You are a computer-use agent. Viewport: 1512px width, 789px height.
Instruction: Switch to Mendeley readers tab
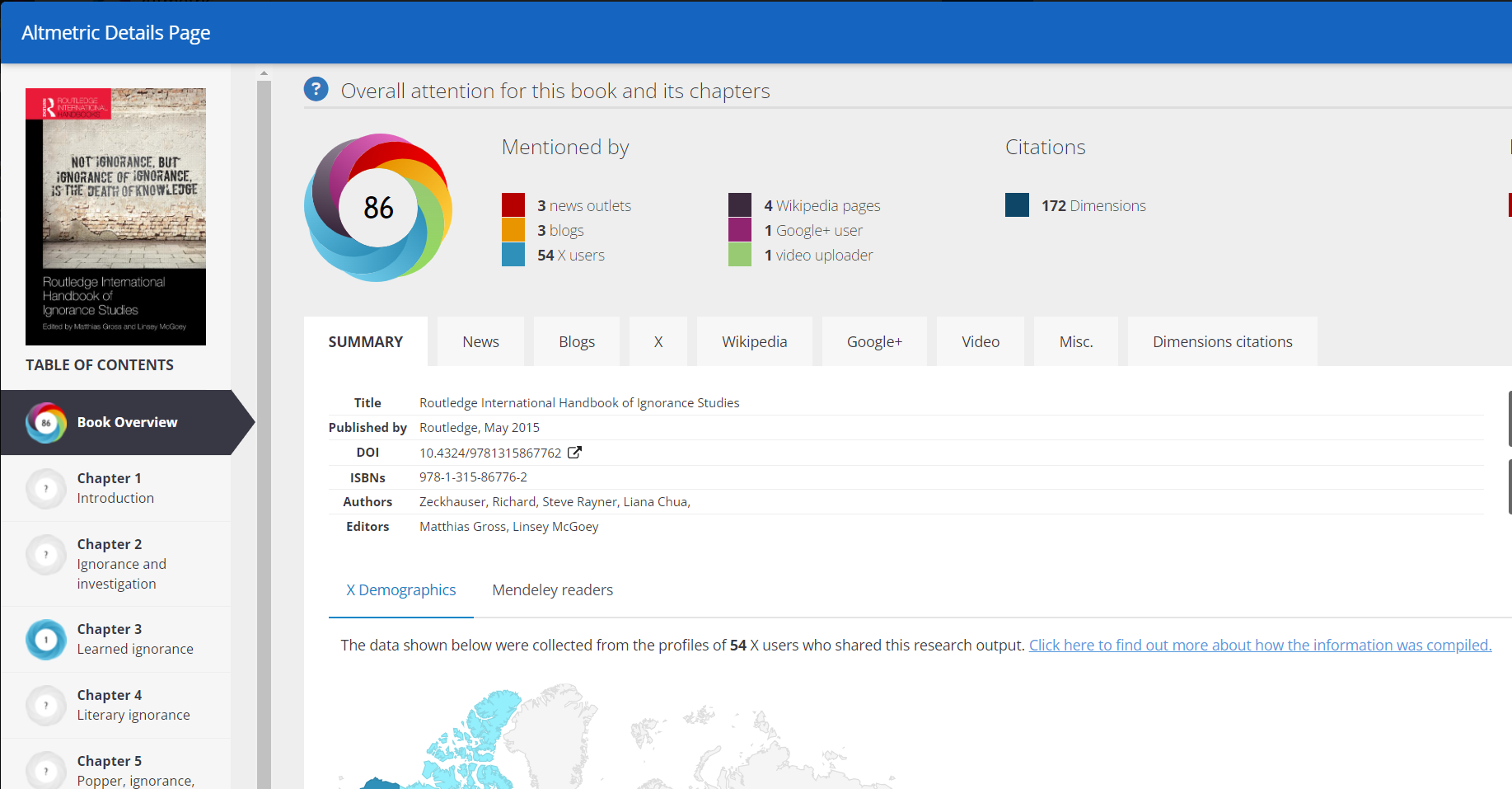[x=552, y=590]
